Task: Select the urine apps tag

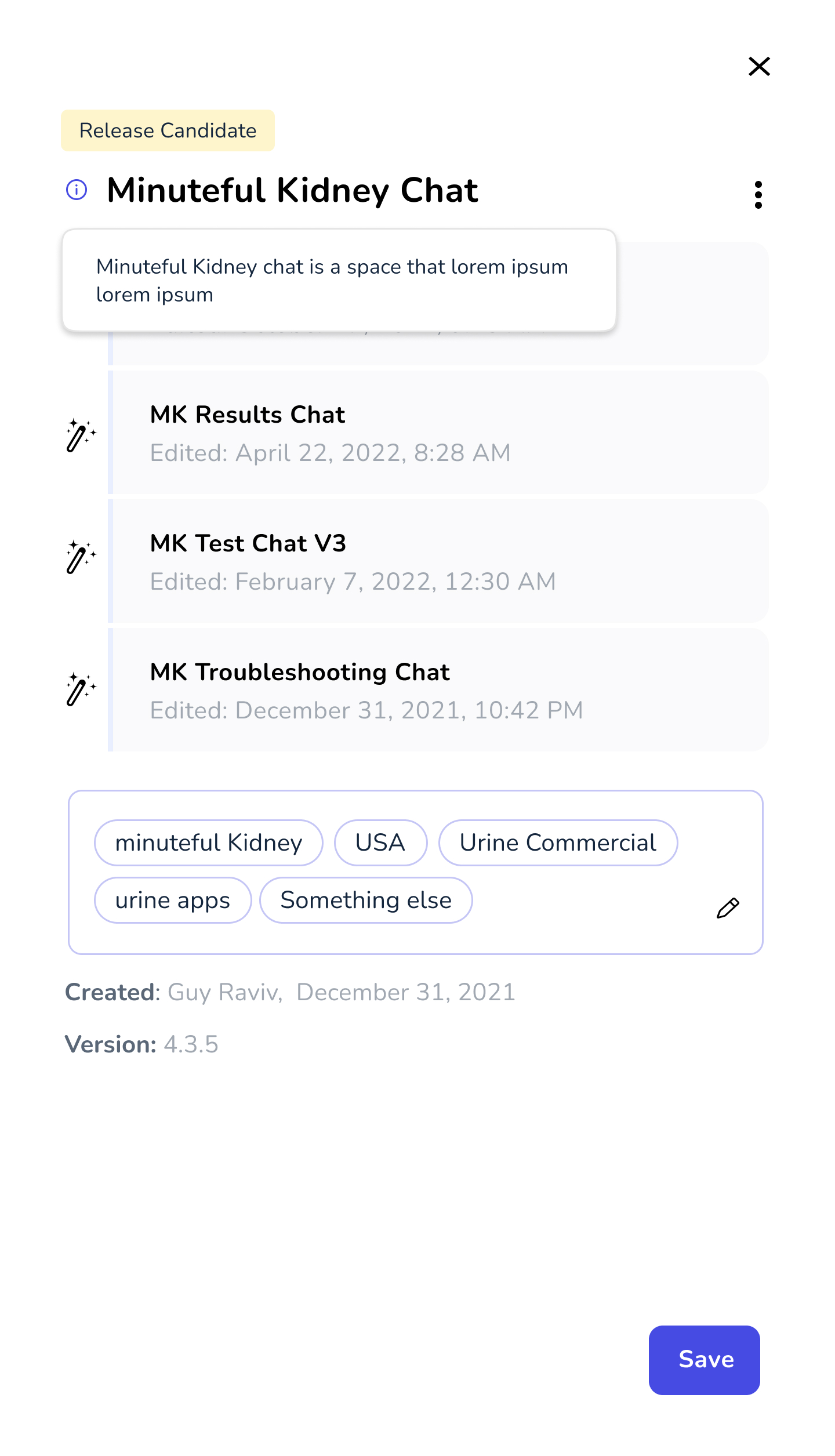Action: (173, 900)
